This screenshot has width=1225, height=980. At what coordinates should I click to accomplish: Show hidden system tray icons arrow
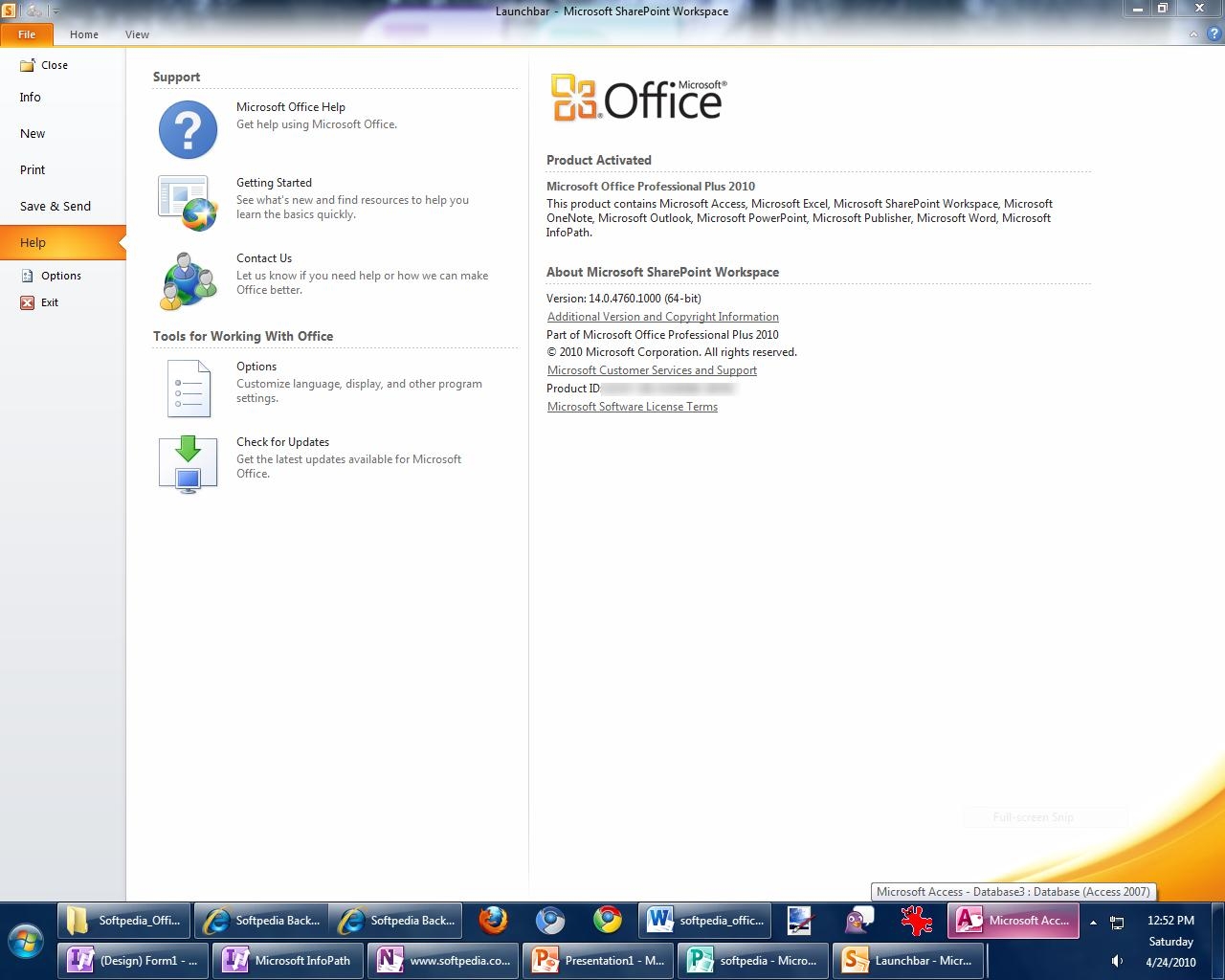[1093, 923]
